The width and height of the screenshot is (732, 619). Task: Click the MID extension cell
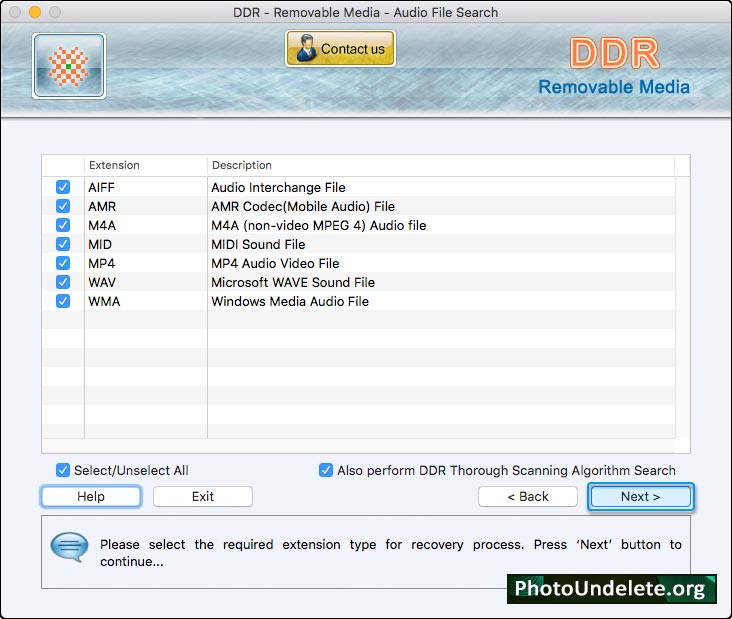click(146, 244)
